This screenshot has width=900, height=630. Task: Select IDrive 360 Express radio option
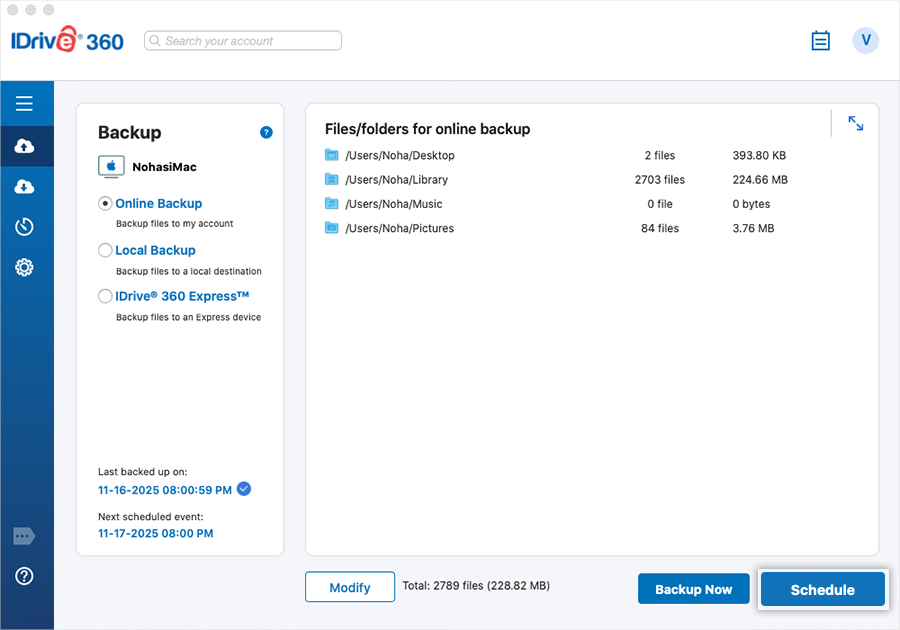105,296
